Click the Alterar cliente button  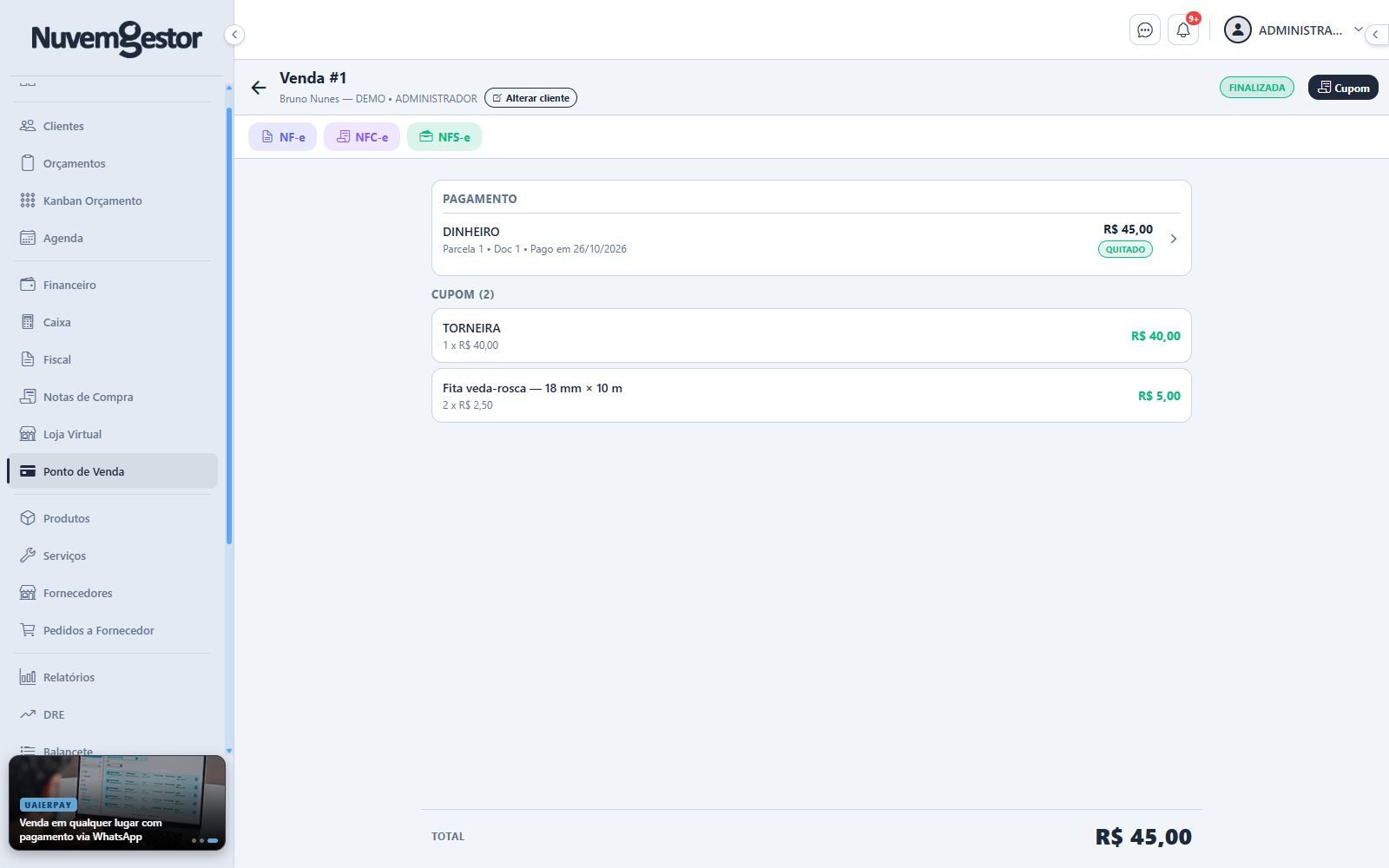pyautogui.click(x=530, y=98)
